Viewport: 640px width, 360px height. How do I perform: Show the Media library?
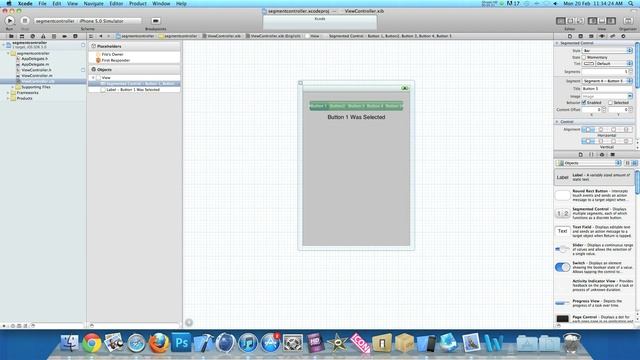[612, 155]
